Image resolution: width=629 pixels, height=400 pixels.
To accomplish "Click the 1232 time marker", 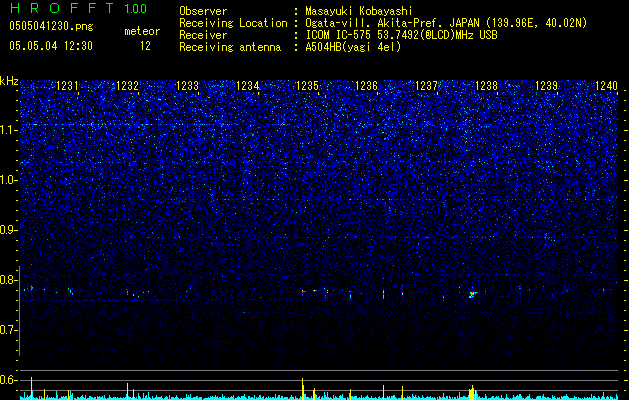I will pyautogui.click(x=127, y=86).
